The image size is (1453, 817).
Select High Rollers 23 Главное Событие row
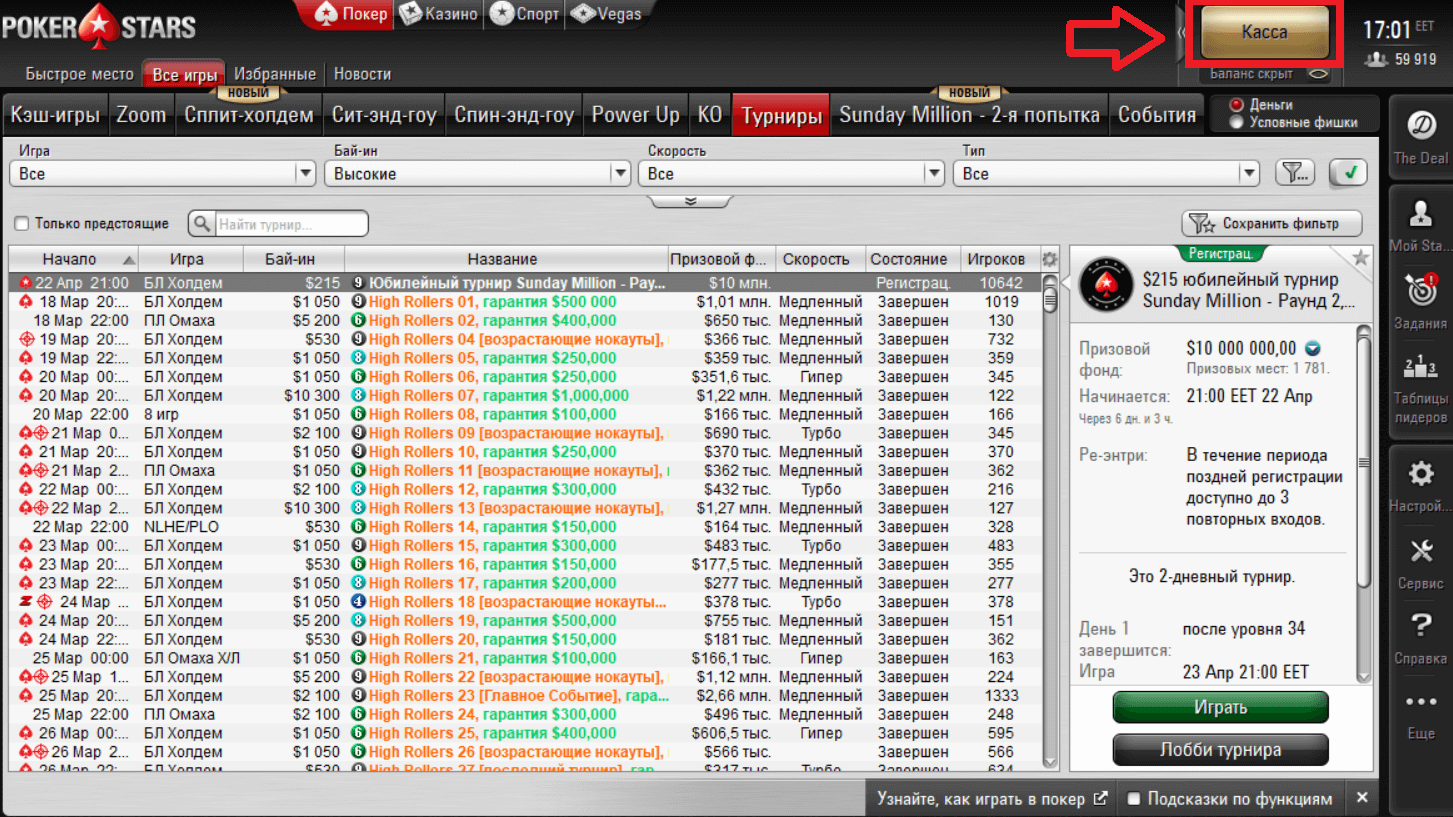coord(525,695)
